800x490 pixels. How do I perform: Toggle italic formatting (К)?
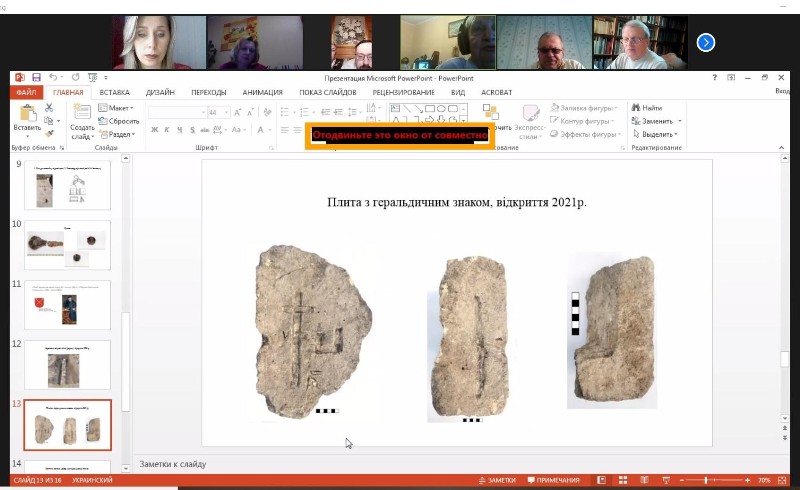[167, 130]
